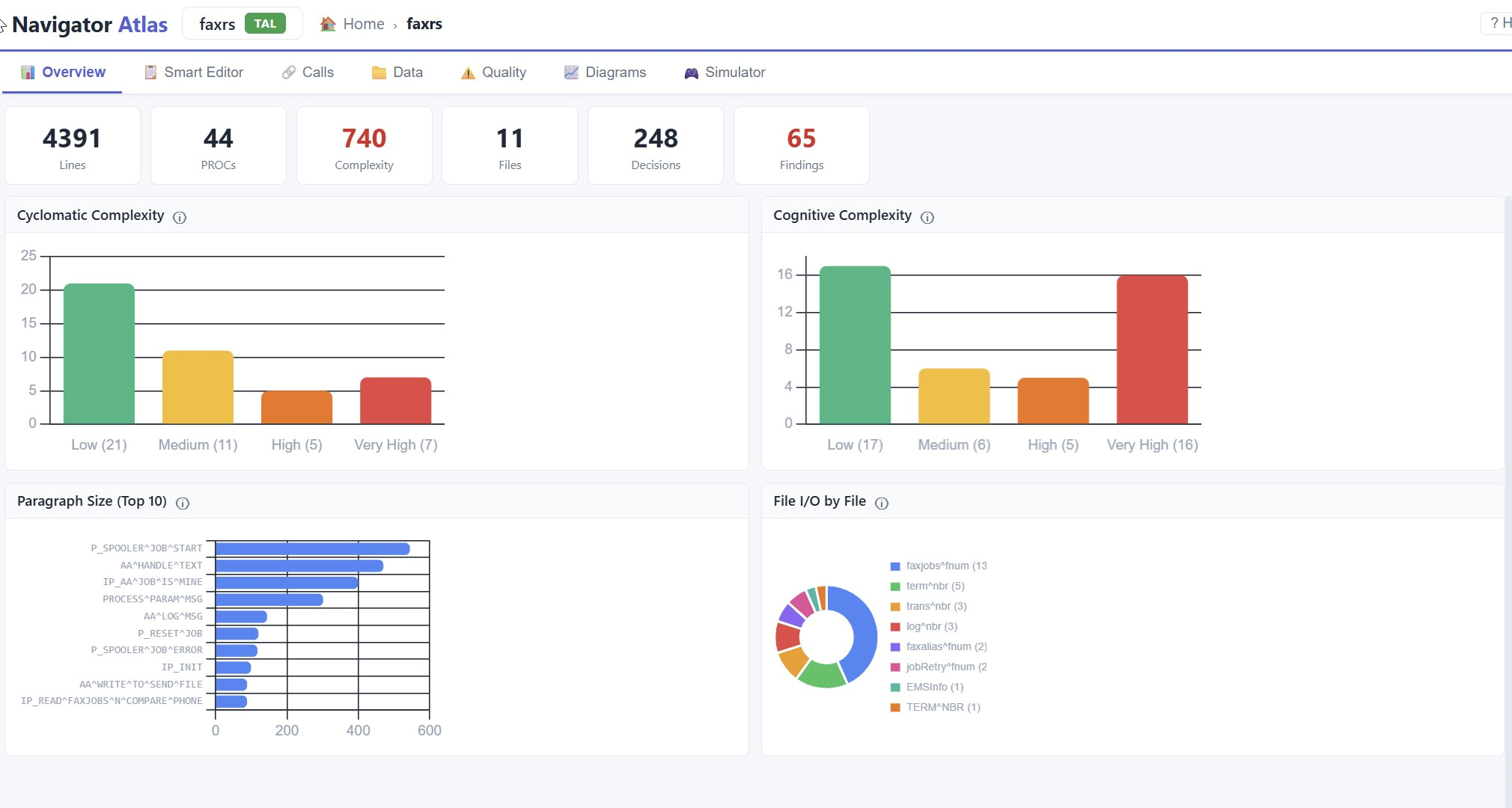Click the P_SPOOLER^JOB^START bar in chart
The width and height of the screenshot is (1512, 808).
312,549
